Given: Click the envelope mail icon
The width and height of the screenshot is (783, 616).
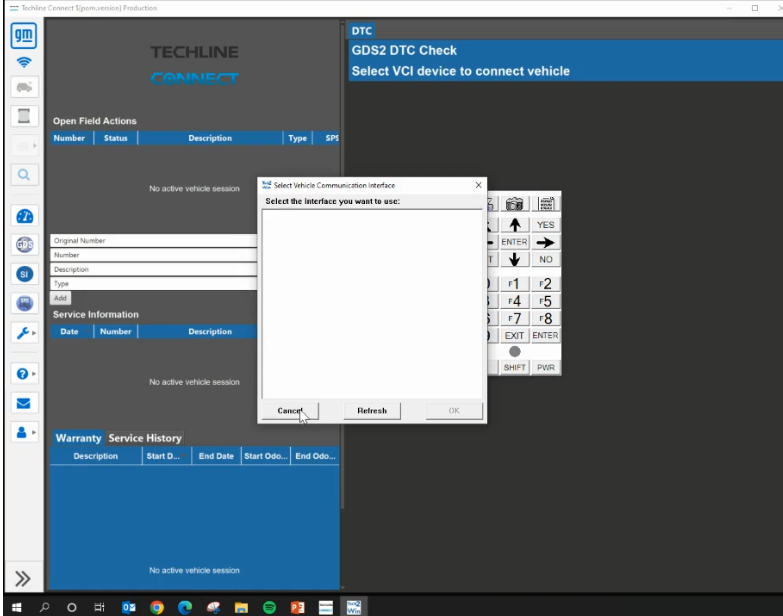Looking at the screenshot, I should [24, 403].
